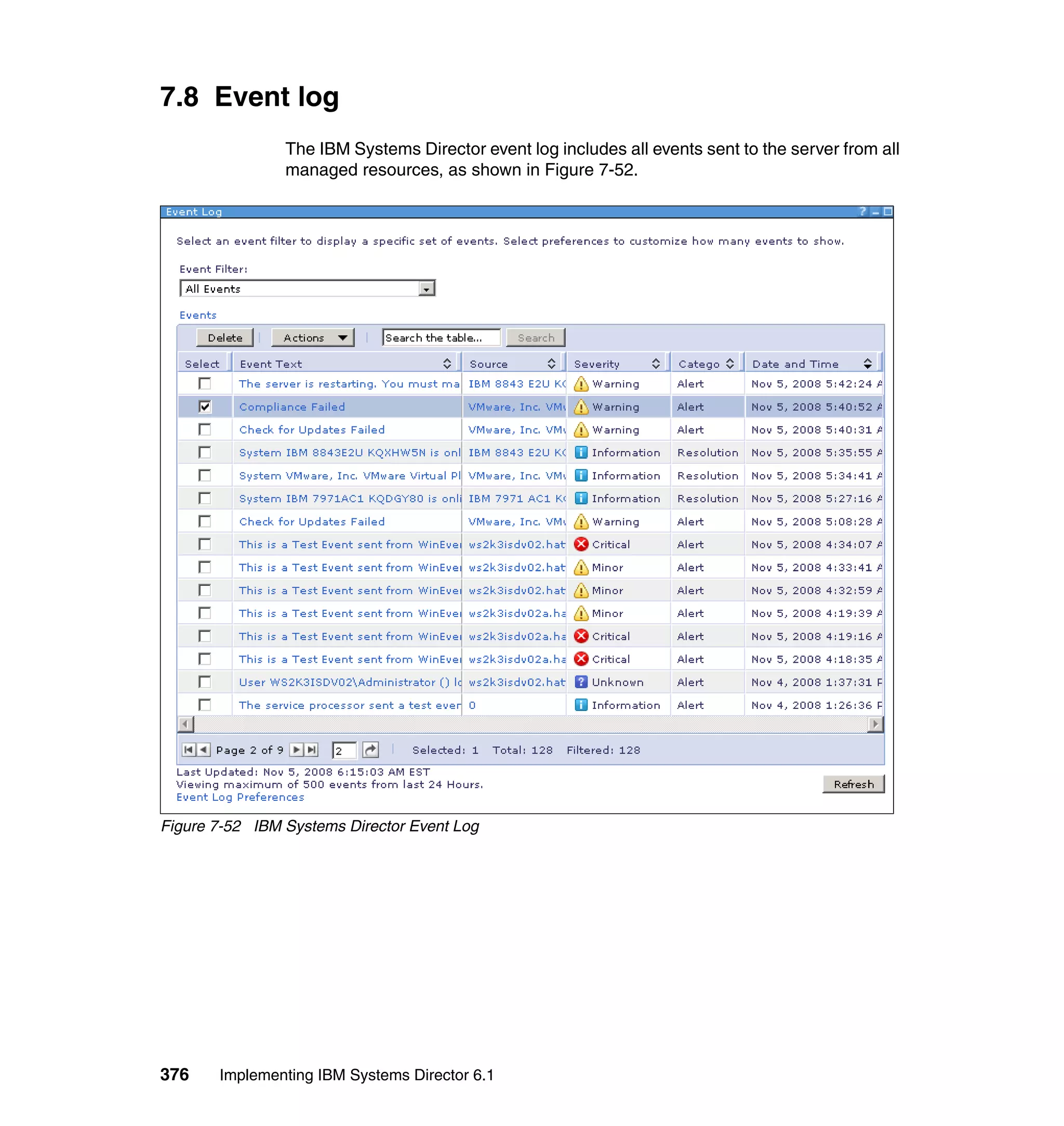1064x1126 pixels.
Task: Jump to last page of events
Action: (x=311, y=749)
